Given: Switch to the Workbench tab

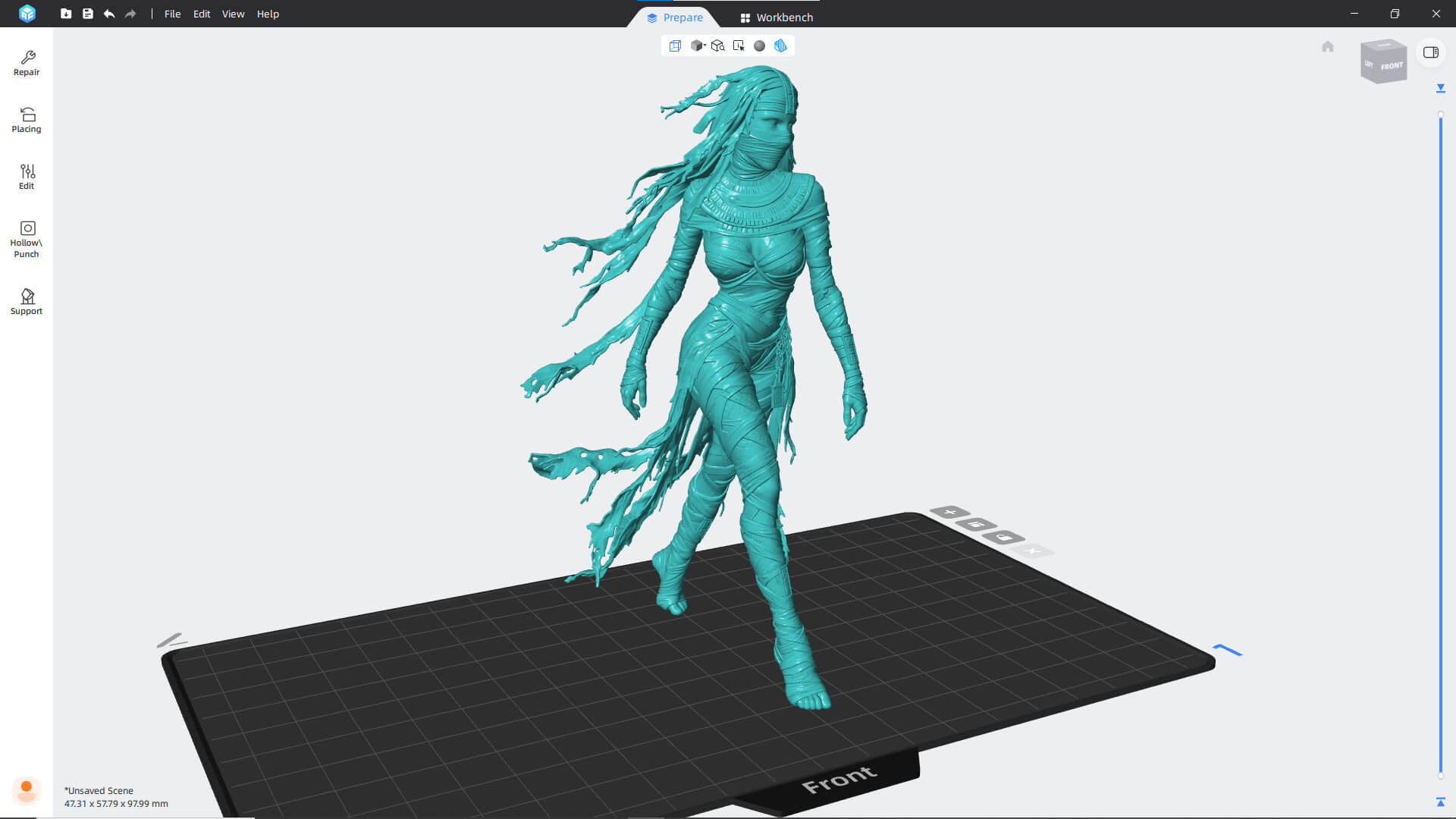Looking at the screenshot, I should click(777, 17).
